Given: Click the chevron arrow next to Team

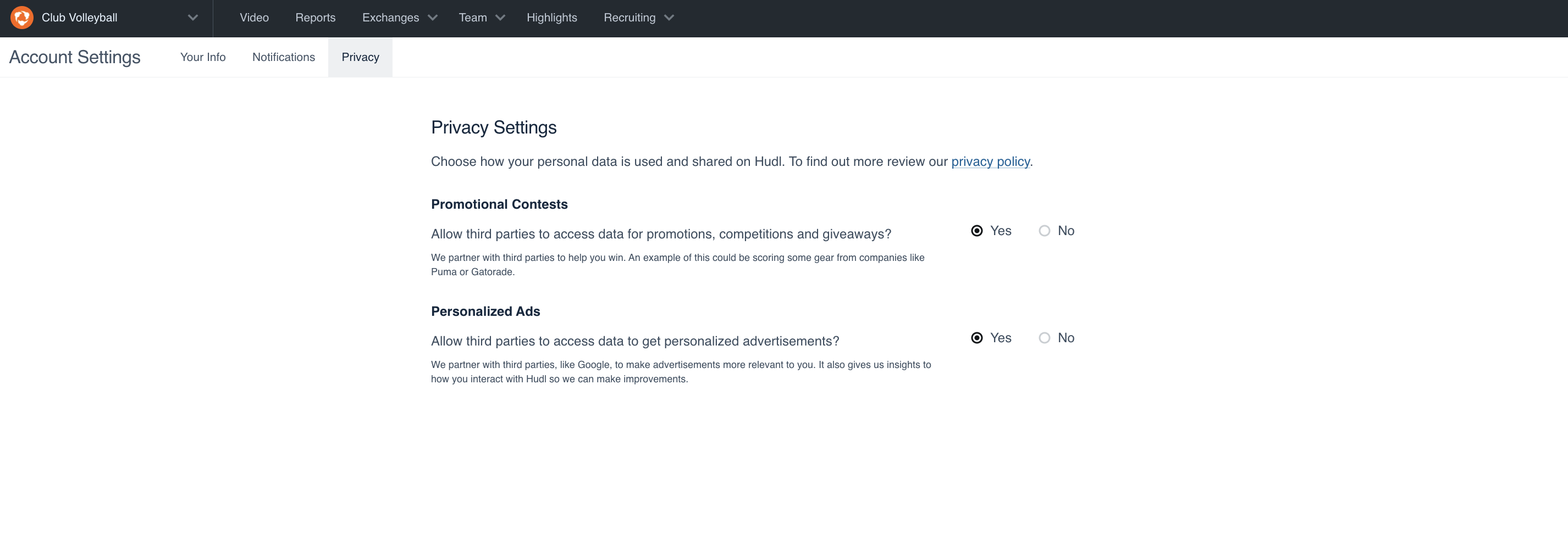Looking at the screenshot, I should 500,18.
